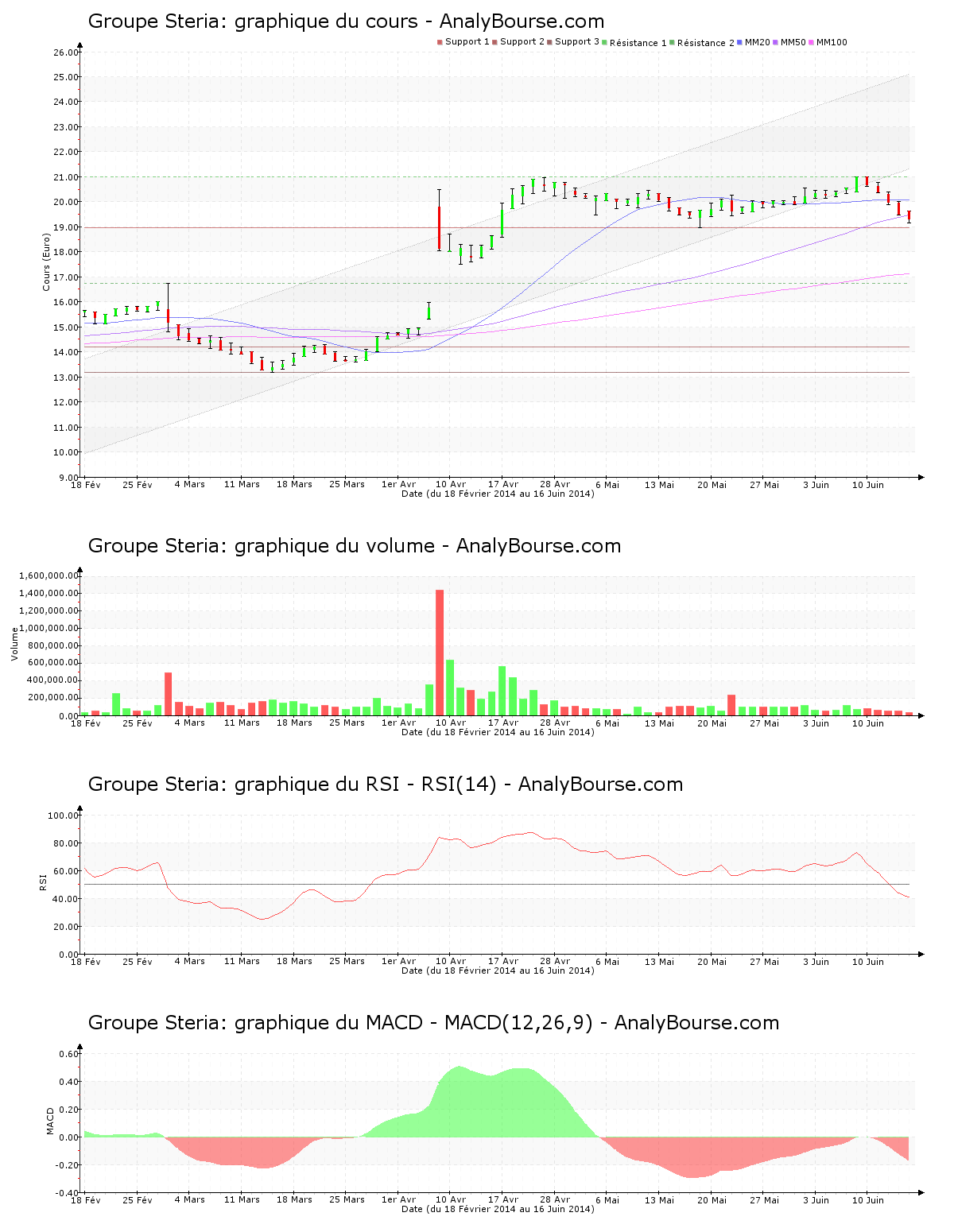954x1232 pixels.
Task: Click the "21.00" price axis value
Action: pos(65,177)
